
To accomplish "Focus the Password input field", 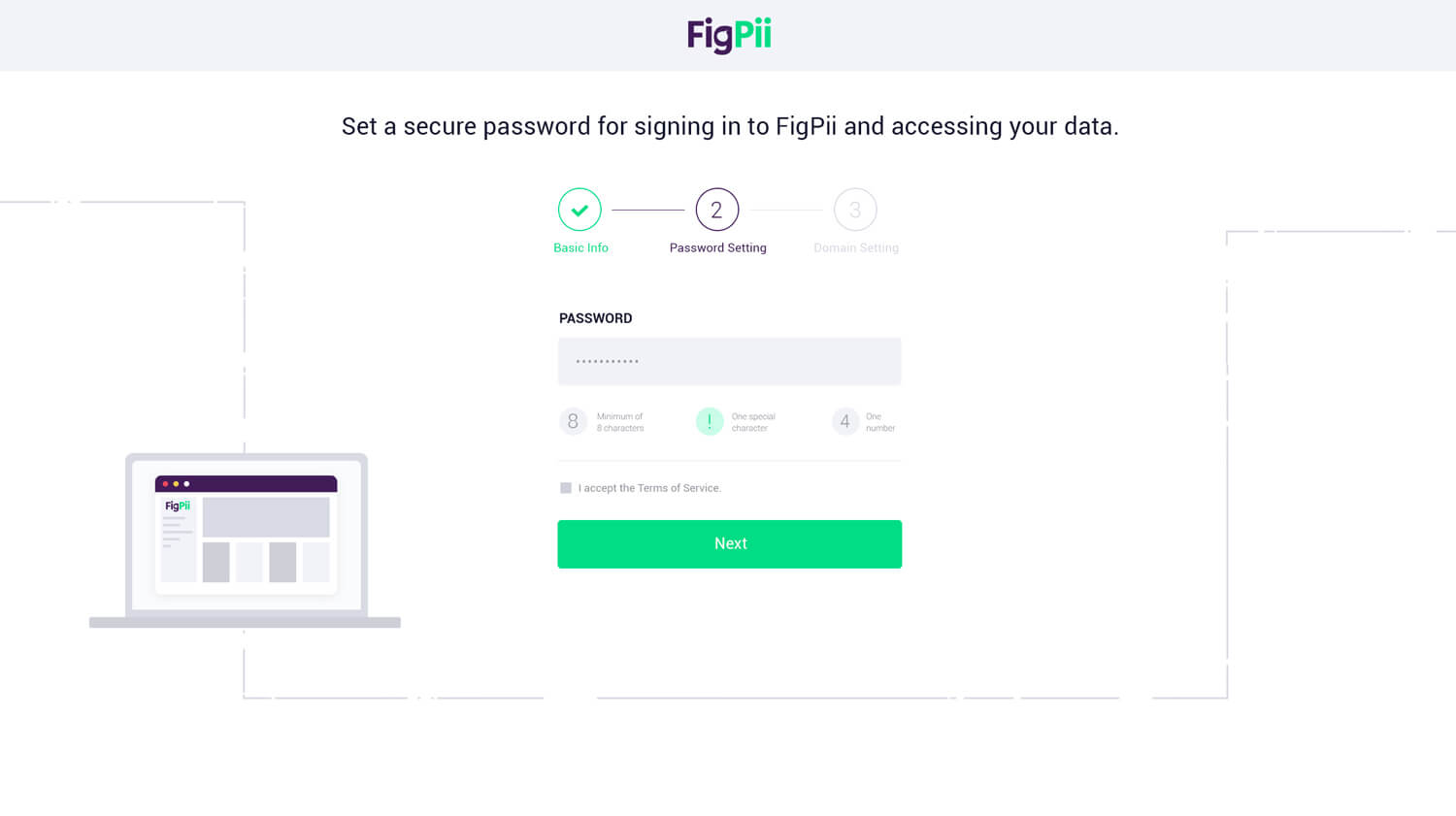I will pos(730,361).
